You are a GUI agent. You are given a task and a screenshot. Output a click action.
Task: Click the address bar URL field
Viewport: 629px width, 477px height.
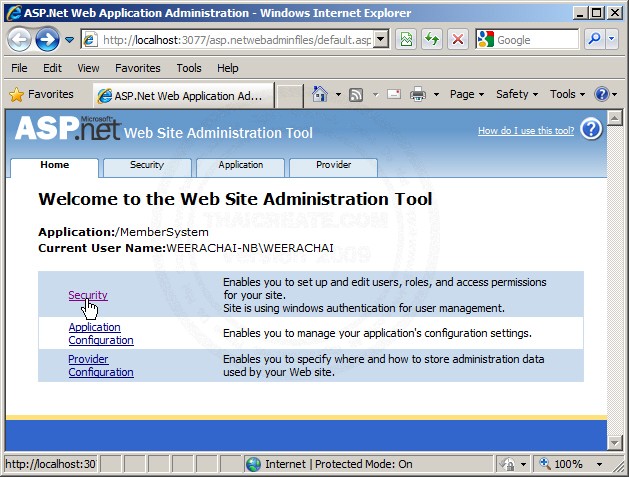tap(235, 40)
